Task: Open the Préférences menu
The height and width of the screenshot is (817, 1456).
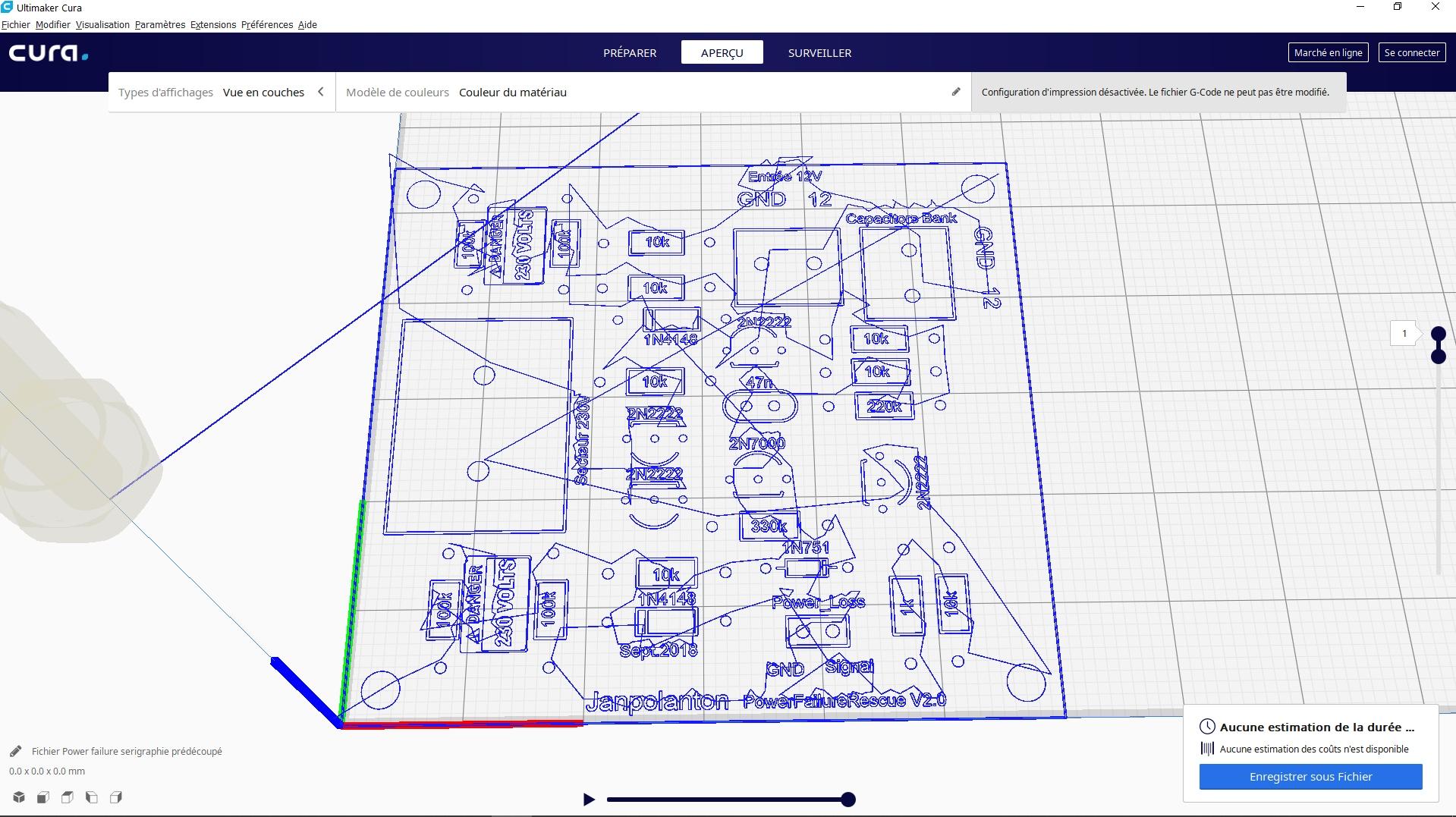Action: pos(267,24)
